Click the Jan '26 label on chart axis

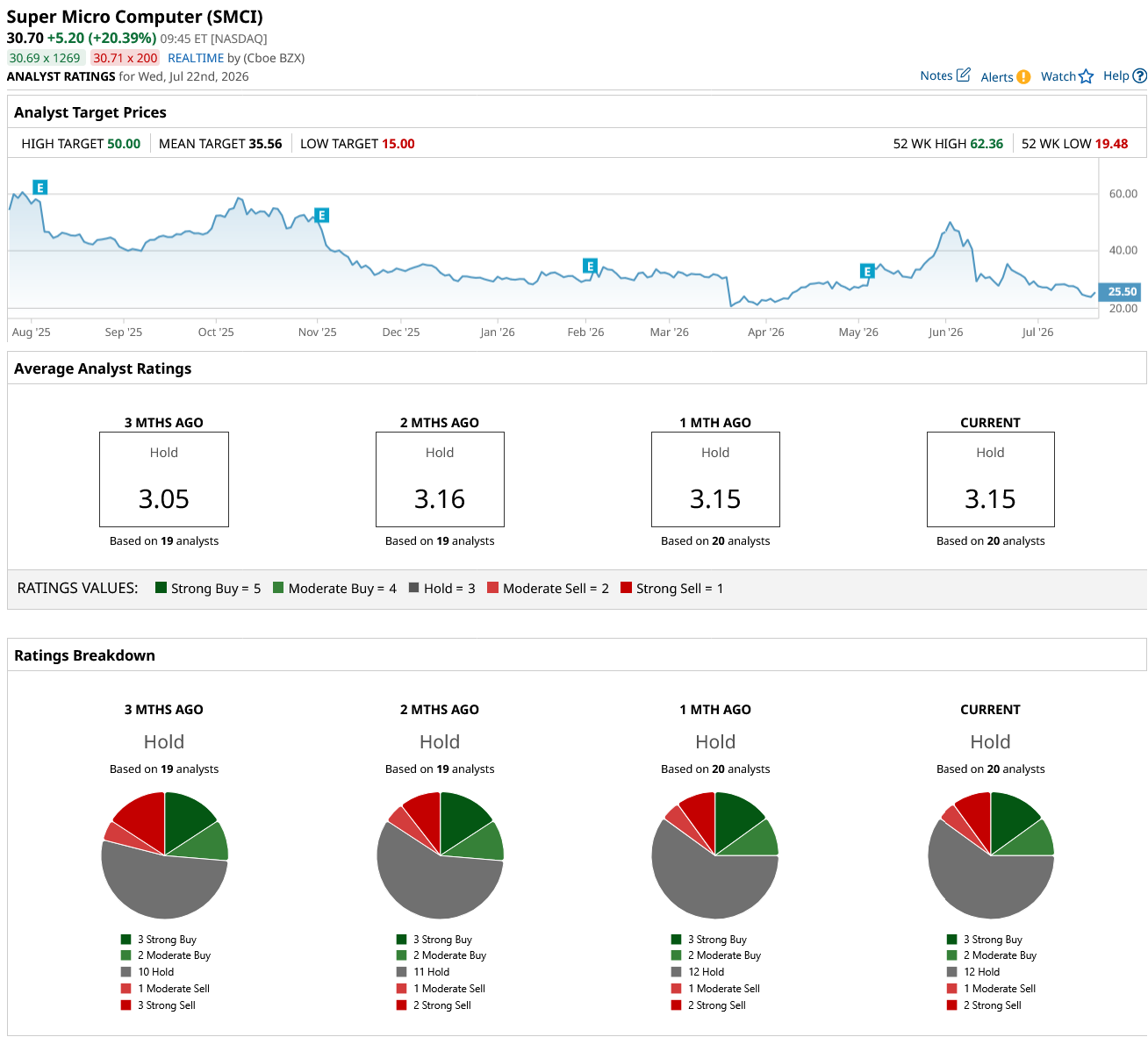pyautogui.click(x=498, y=333)
